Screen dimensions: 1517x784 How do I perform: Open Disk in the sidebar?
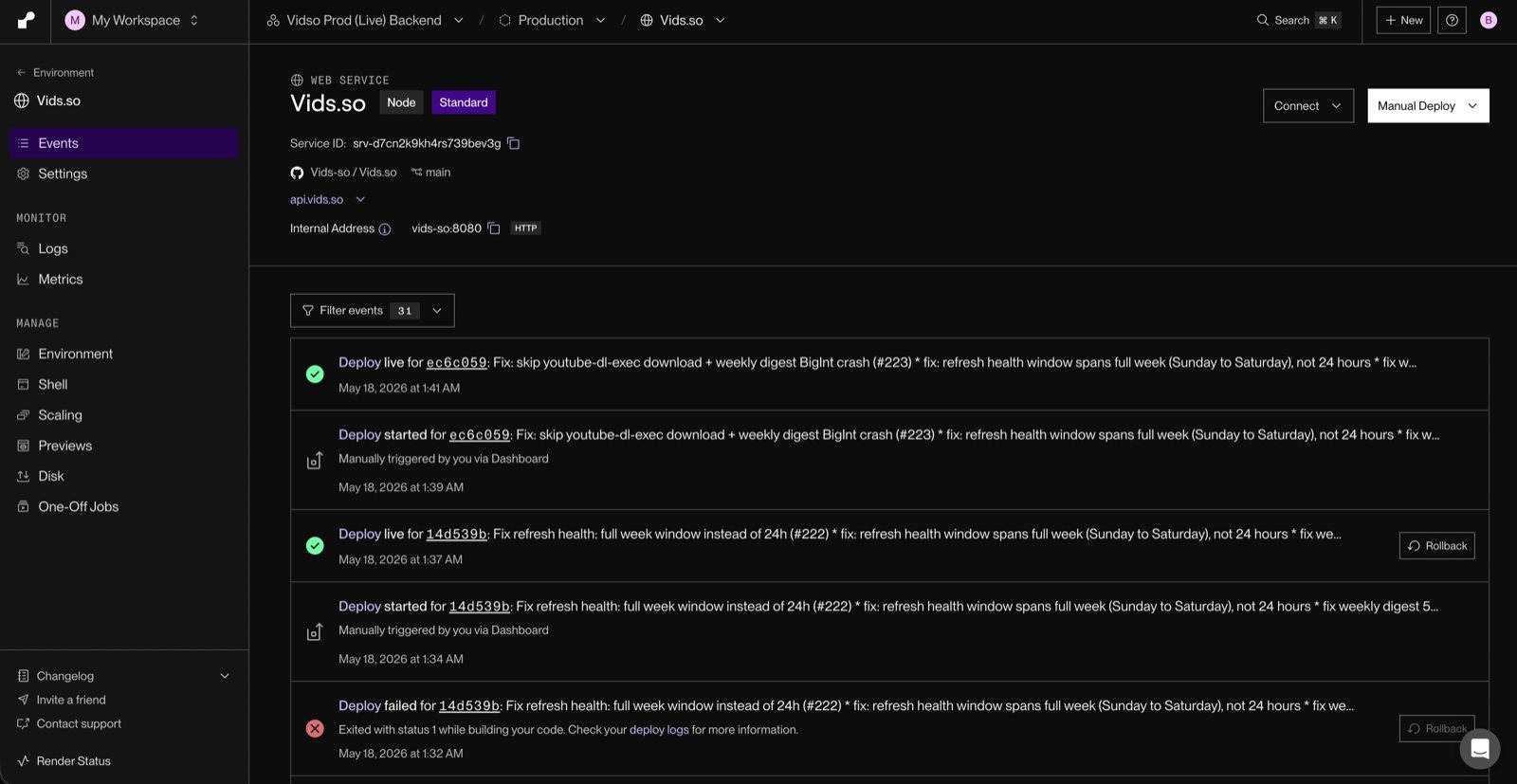point(124,476)
